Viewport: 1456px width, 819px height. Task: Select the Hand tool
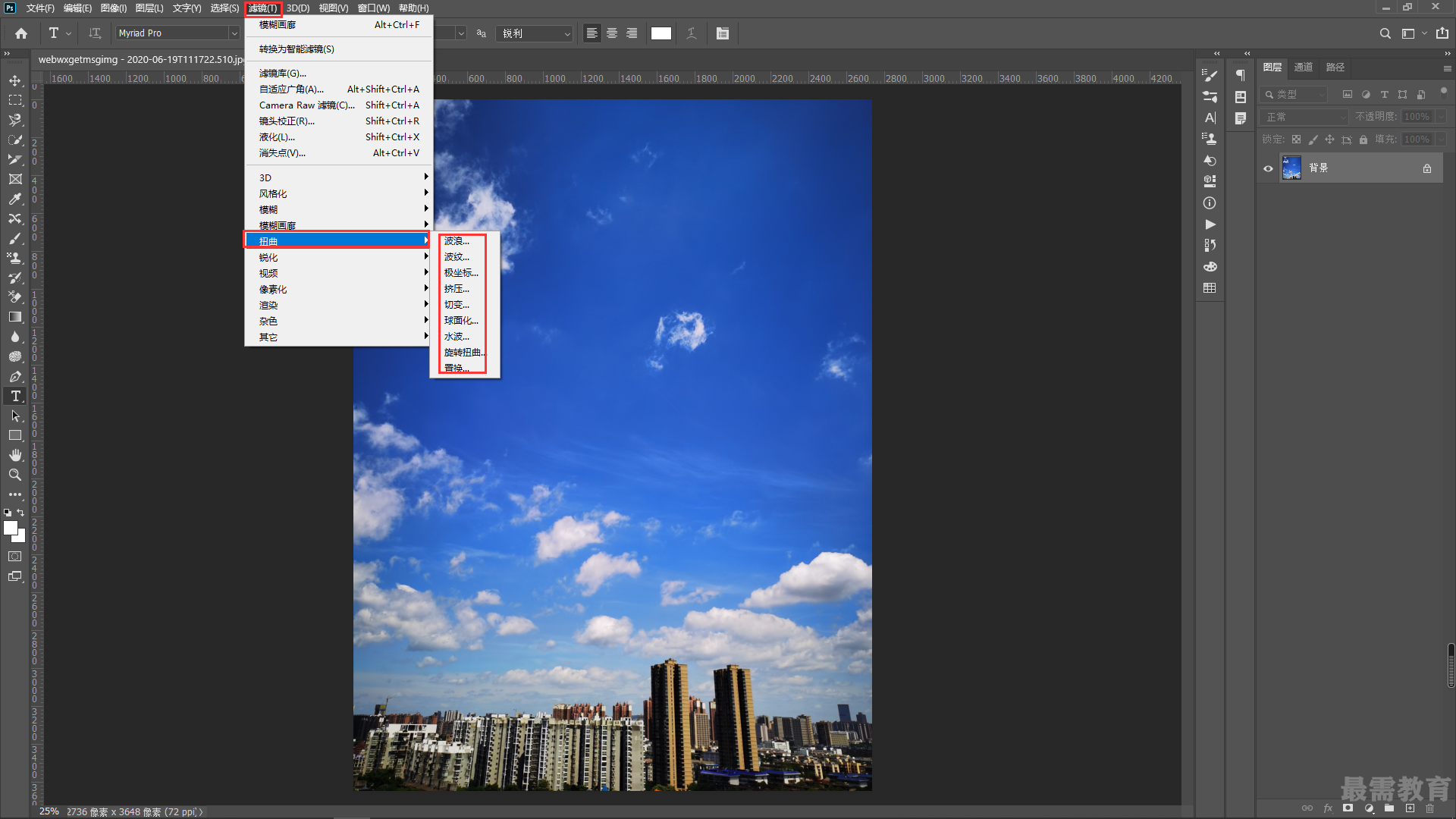tap(15, 455)
